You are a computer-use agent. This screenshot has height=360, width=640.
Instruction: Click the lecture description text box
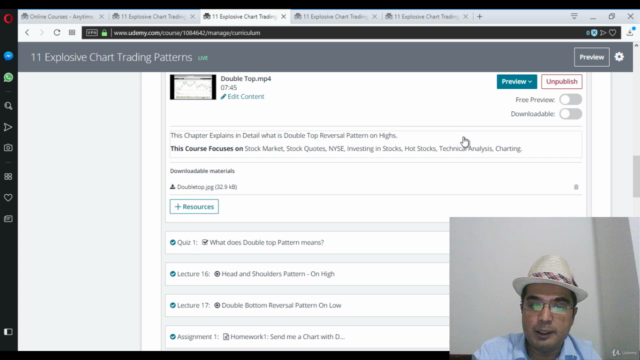[376, 144]
